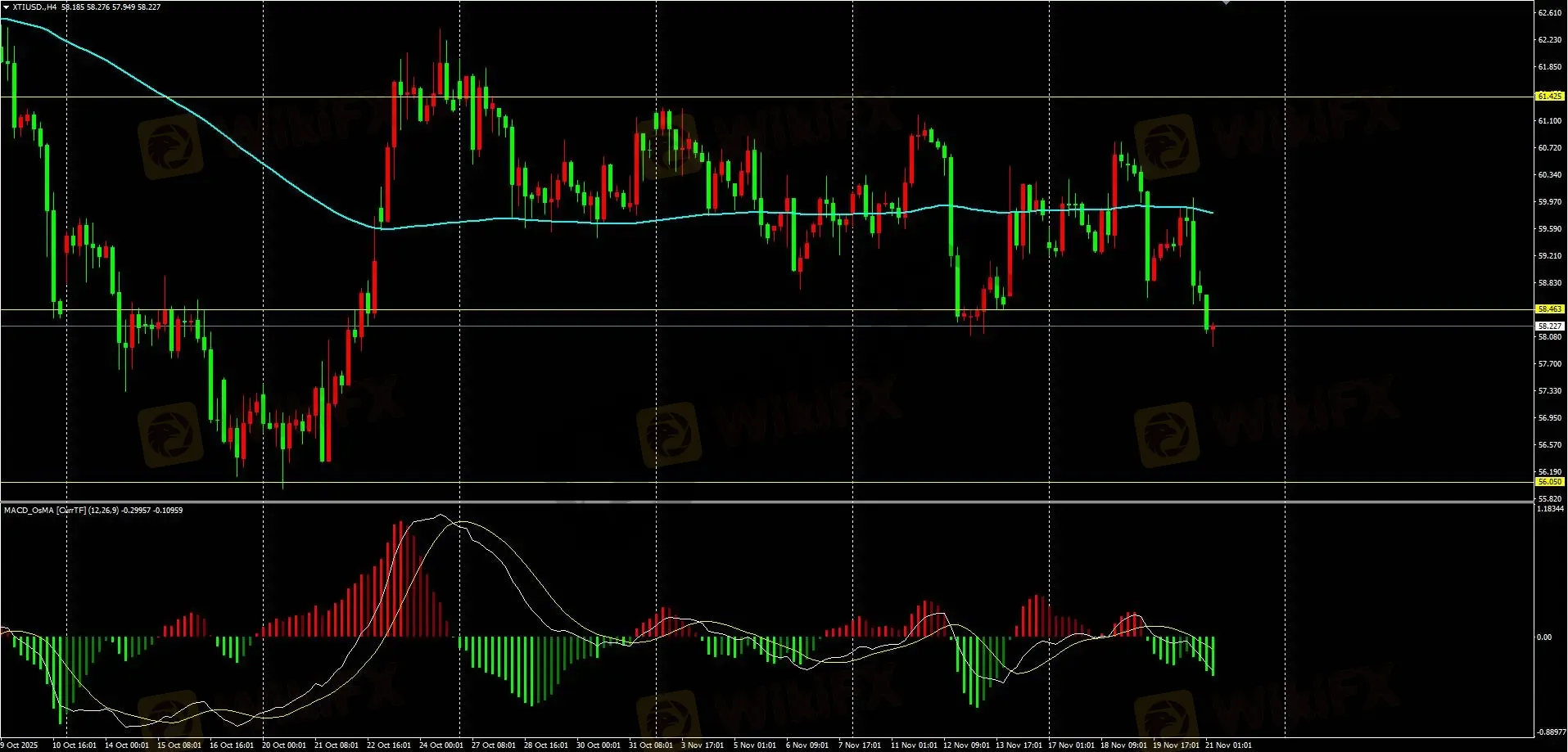Click the 61.100 price scale value

click(1550, 121)
